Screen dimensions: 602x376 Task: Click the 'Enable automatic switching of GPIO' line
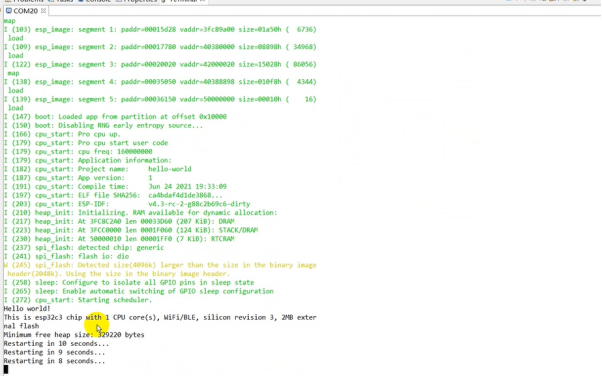click(139, 291)
